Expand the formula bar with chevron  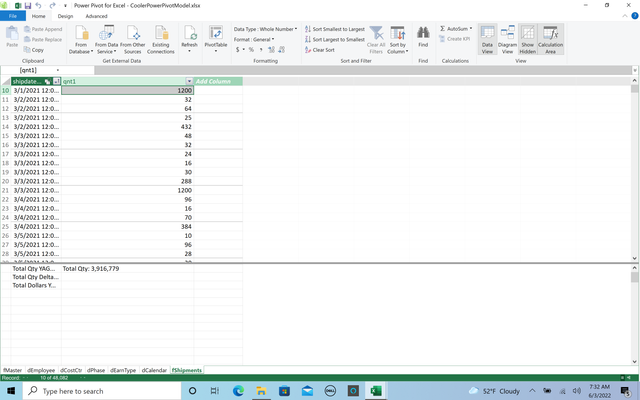point(635,70)
